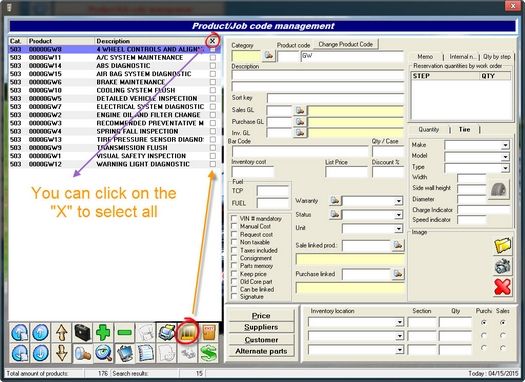The width and height of the screenshot is (525, 382).
Task: Toggle the Taxes included checkbox
Action: pos(234,250)
